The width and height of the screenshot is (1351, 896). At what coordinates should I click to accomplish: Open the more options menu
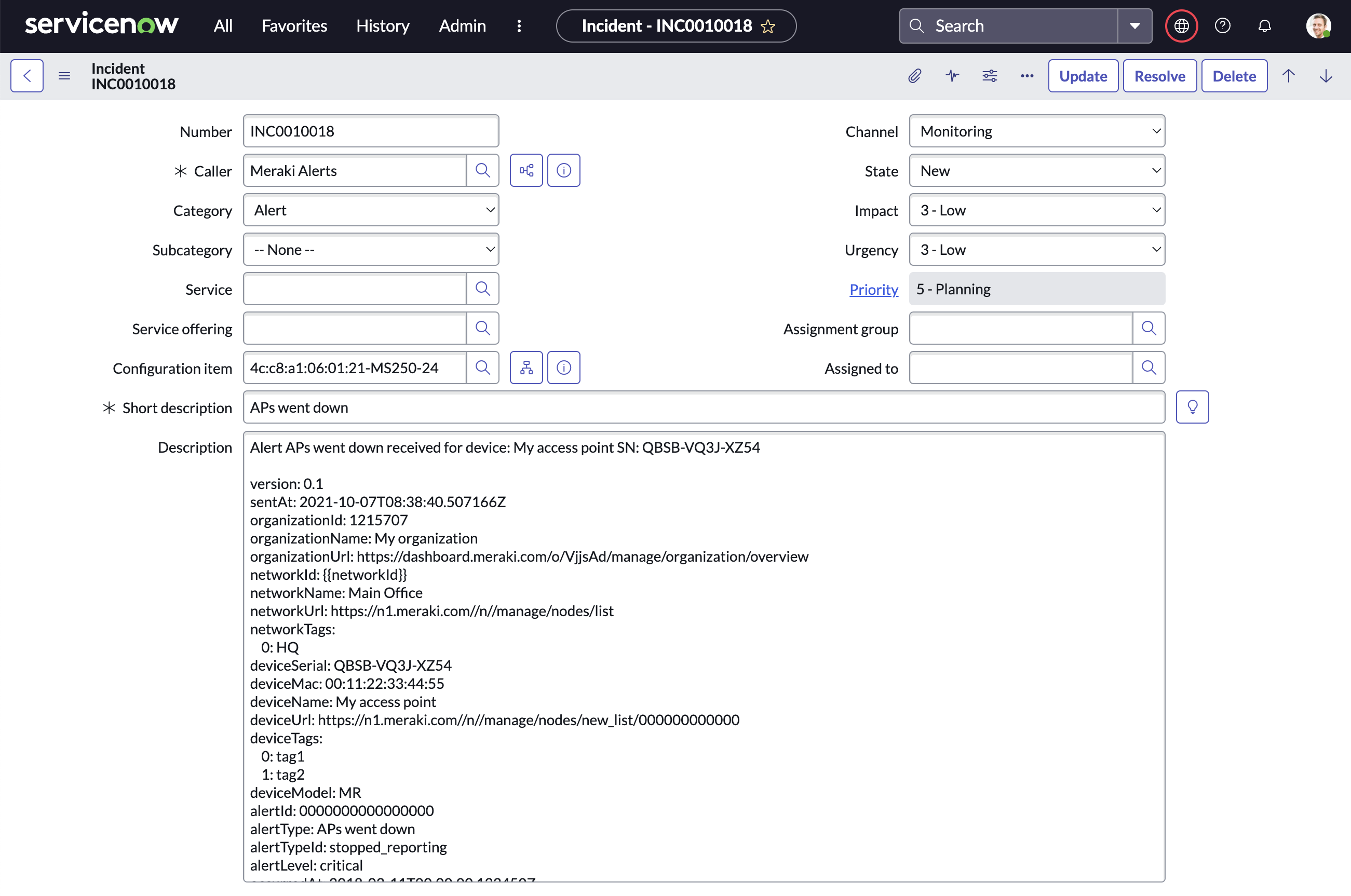pyautogui.click(x=1026, y=75)
